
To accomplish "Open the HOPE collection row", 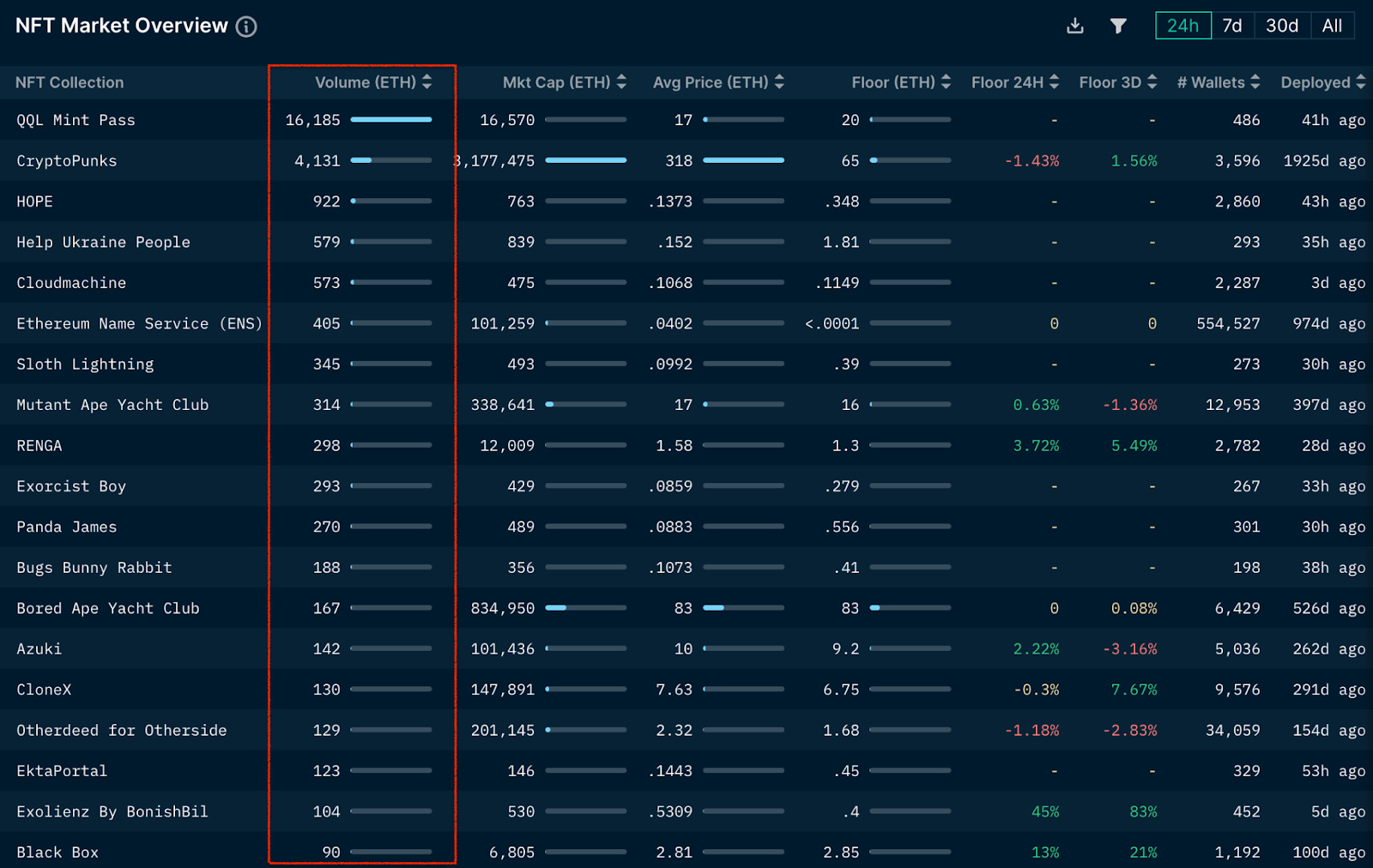I will point(686,202).
